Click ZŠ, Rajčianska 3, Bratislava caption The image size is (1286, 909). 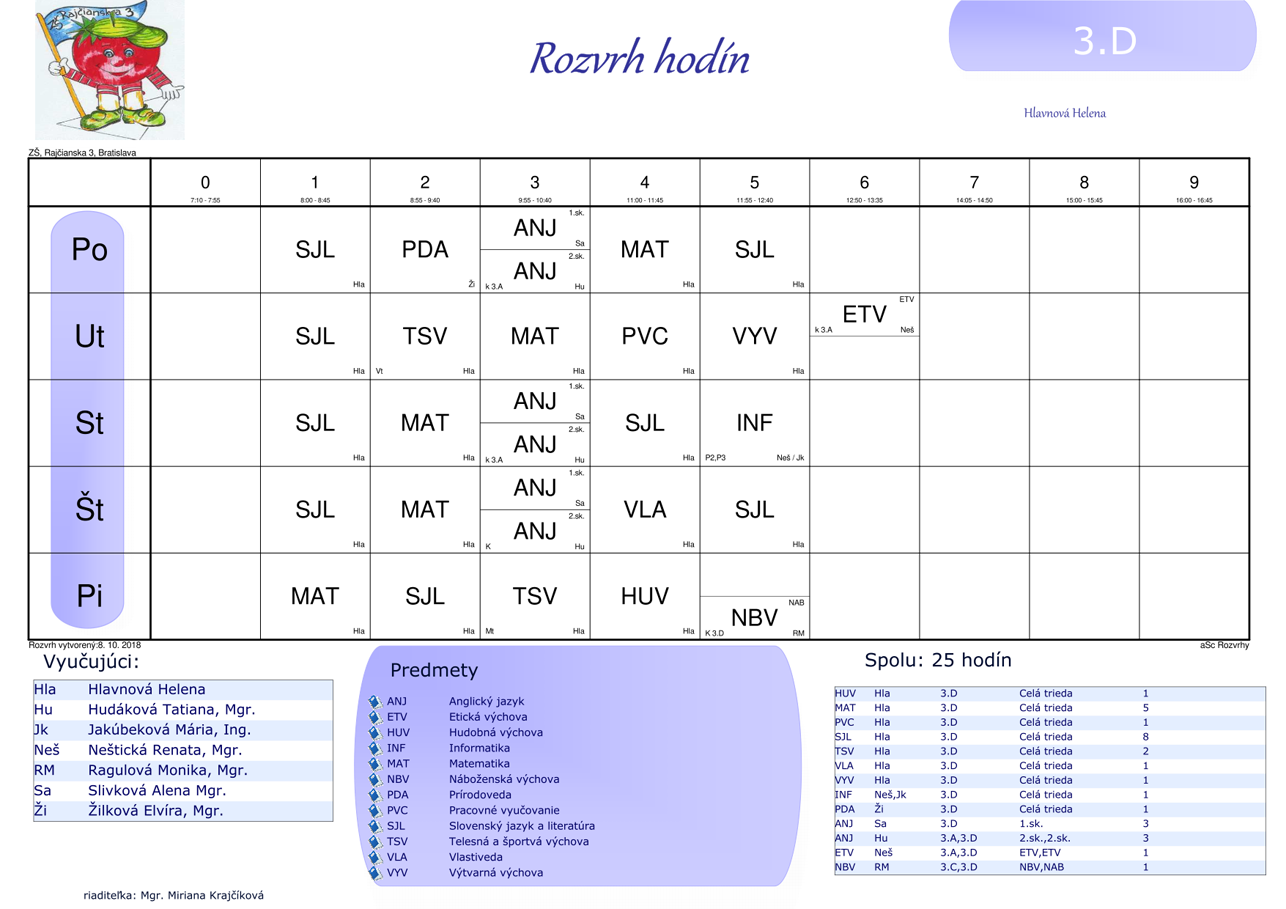pyautogui.click(x=82, y=153)
